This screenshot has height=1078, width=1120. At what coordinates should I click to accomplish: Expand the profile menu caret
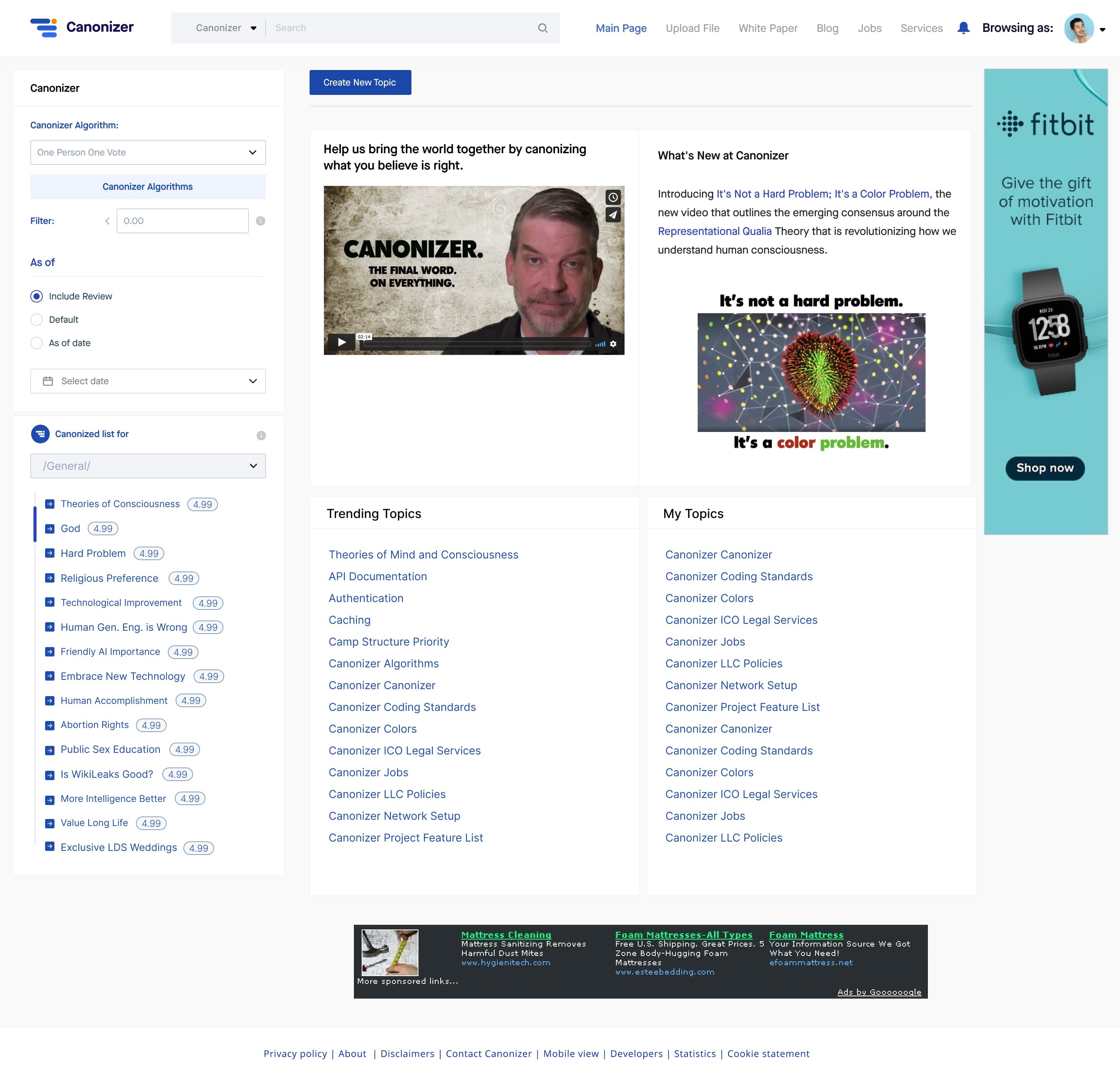pyautogui.click(x=1102, y=30)
